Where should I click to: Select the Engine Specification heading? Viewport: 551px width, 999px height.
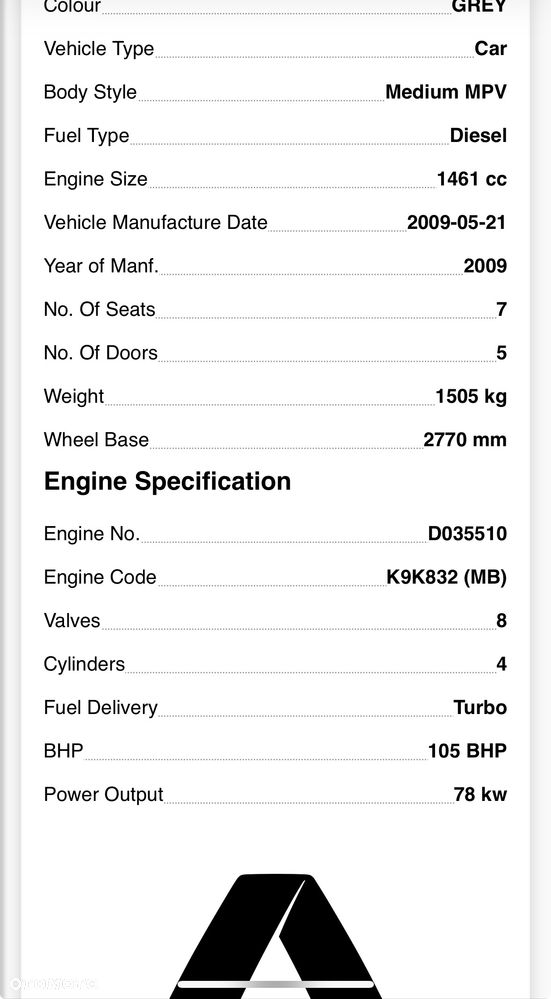(x=168, y=481)
